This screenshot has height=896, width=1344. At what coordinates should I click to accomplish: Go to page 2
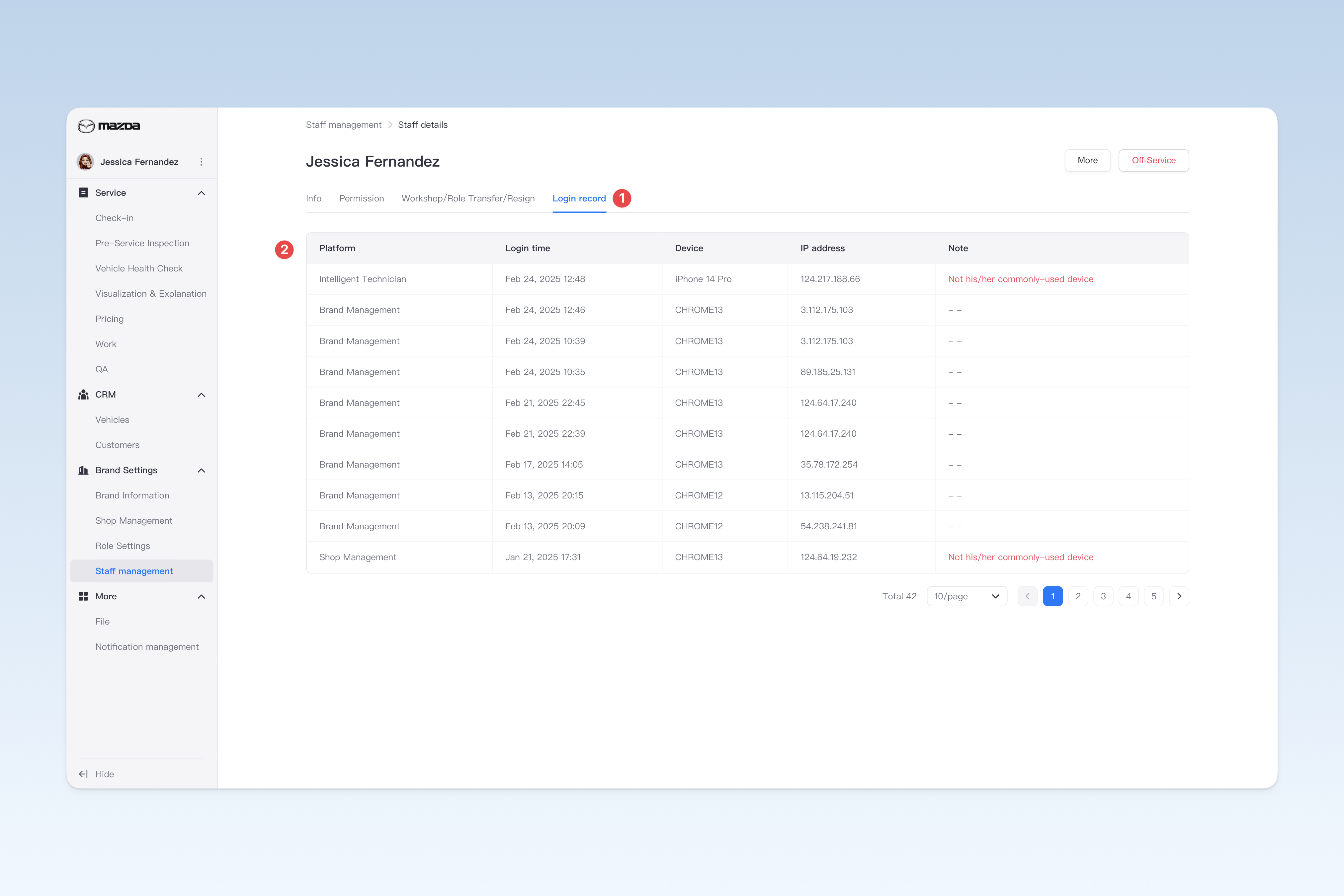[1078, 596]
